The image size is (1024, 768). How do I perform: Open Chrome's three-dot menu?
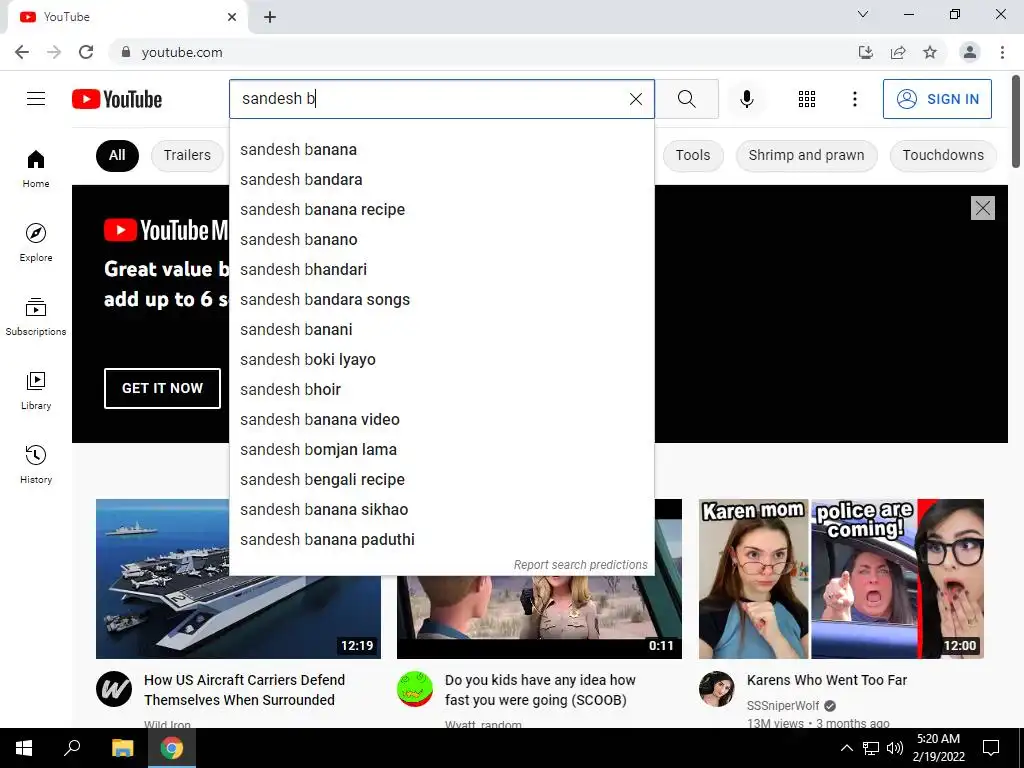1002,52
